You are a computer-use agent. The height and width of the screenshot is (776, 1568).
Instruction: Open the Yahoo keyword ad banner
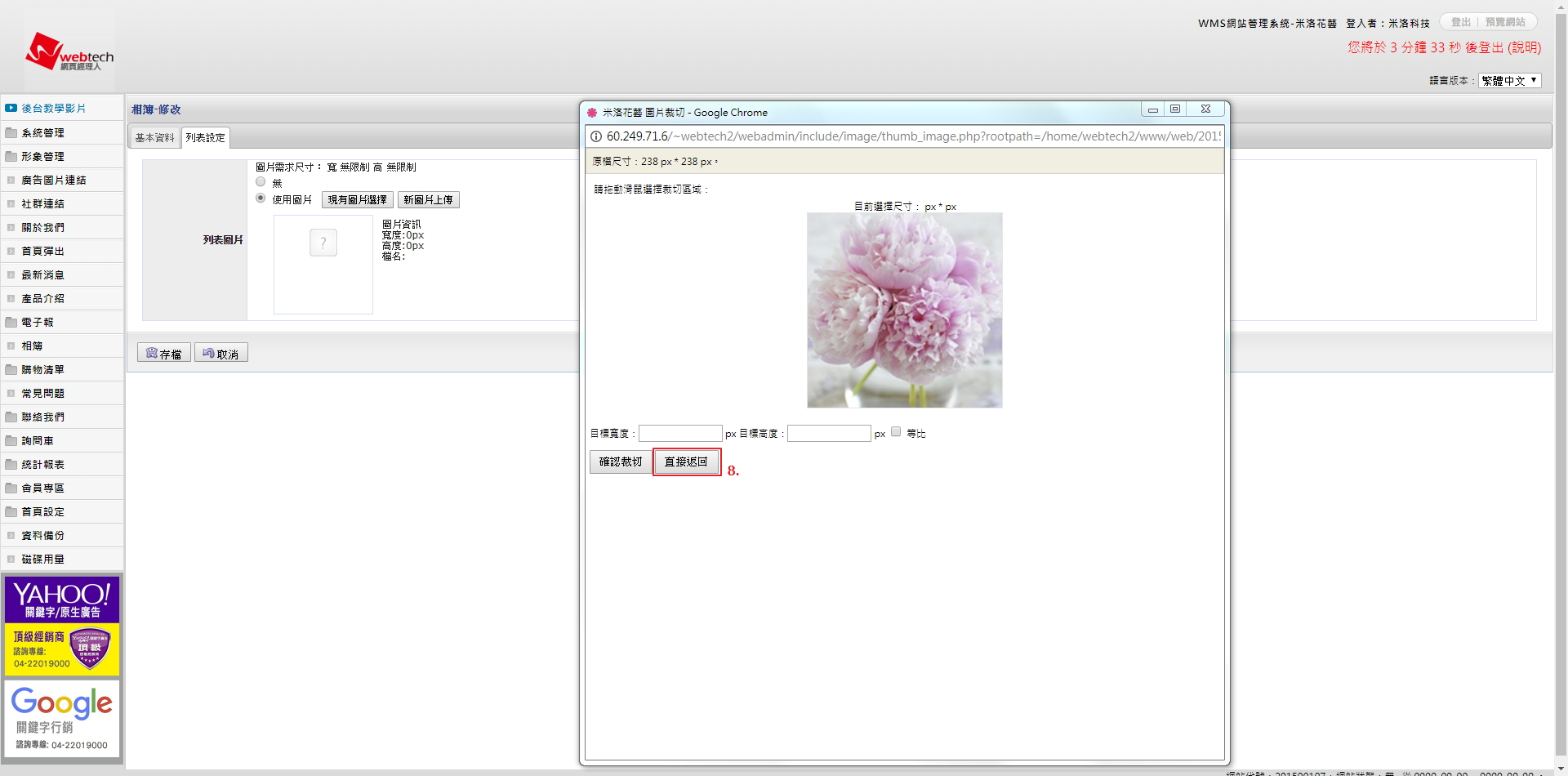tap(62, 626)
